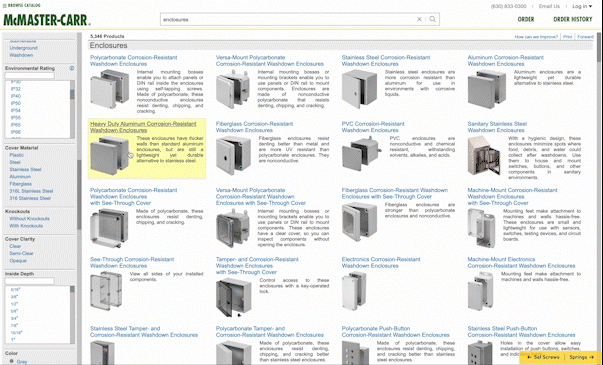The width and height of the screenshot is (603, 365).
Task: Open Stainless Steel Corrosion-Resistant enclosure image
Action: point(360,89)
